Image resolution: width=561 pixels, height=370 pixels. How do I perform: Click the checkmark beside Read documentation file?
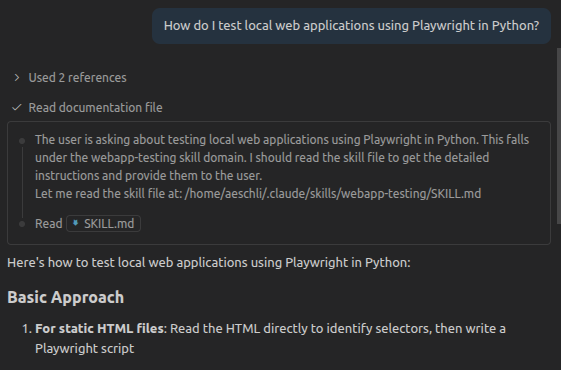click(16, 107)
